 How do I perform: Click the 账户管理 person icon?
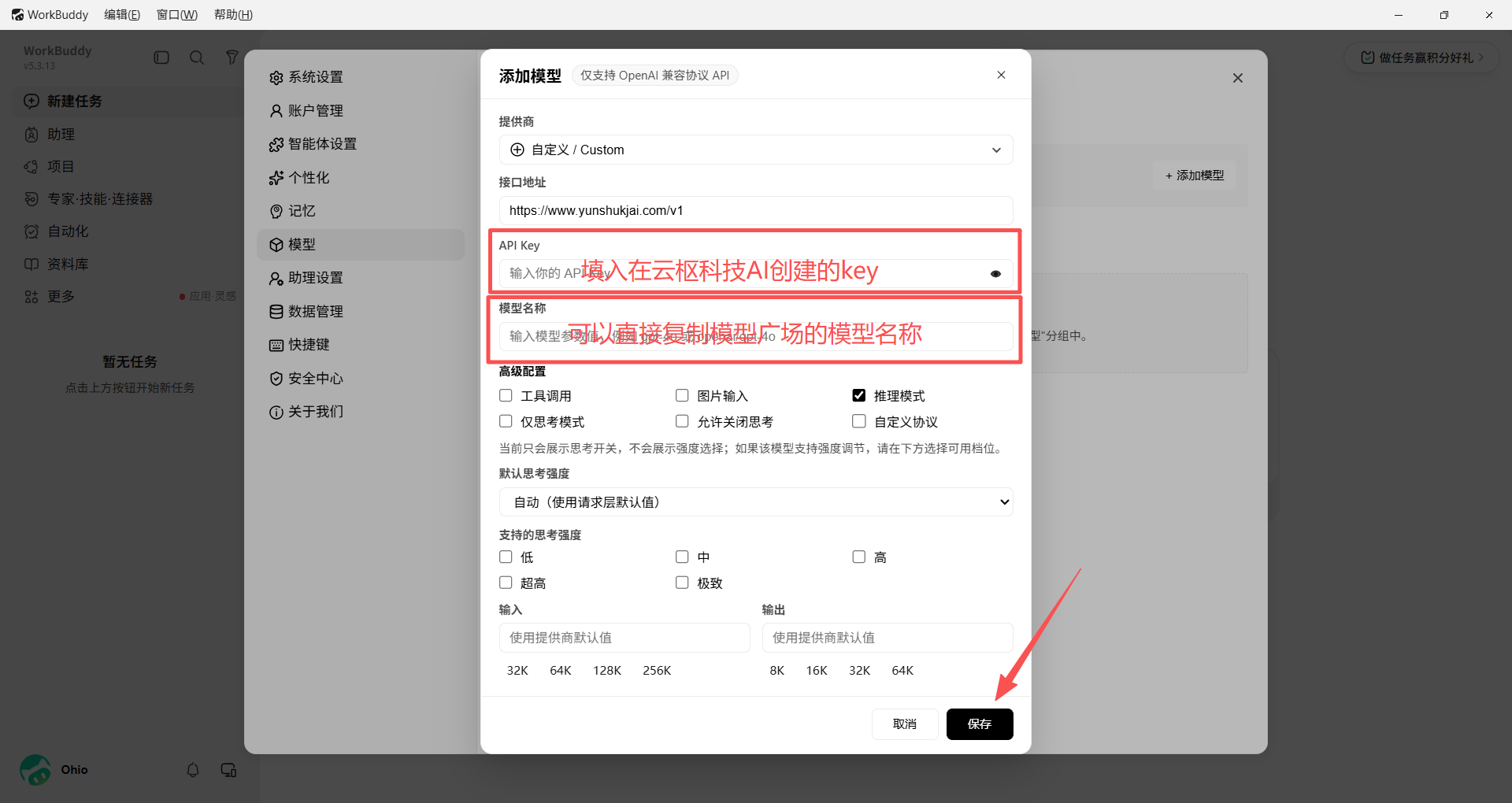(276, 111)
